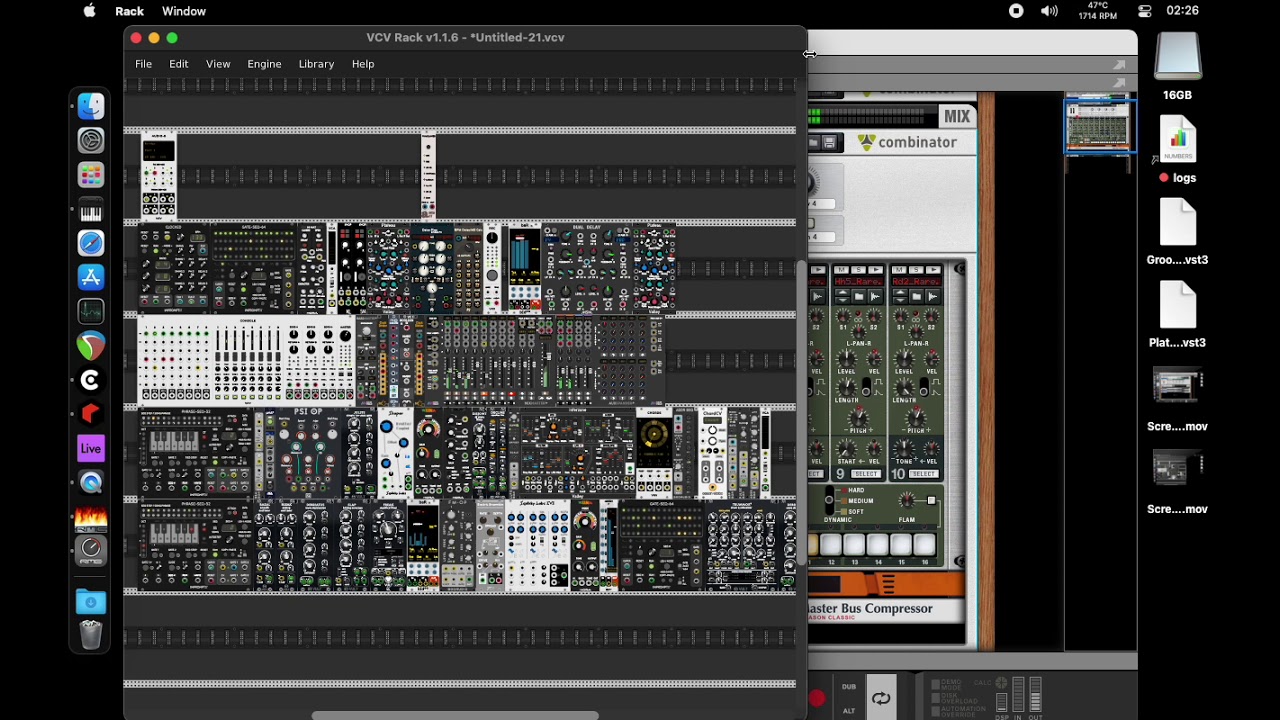
Task: Click the VCV Rack vertical scrollbar
Action: pos(801,412)
